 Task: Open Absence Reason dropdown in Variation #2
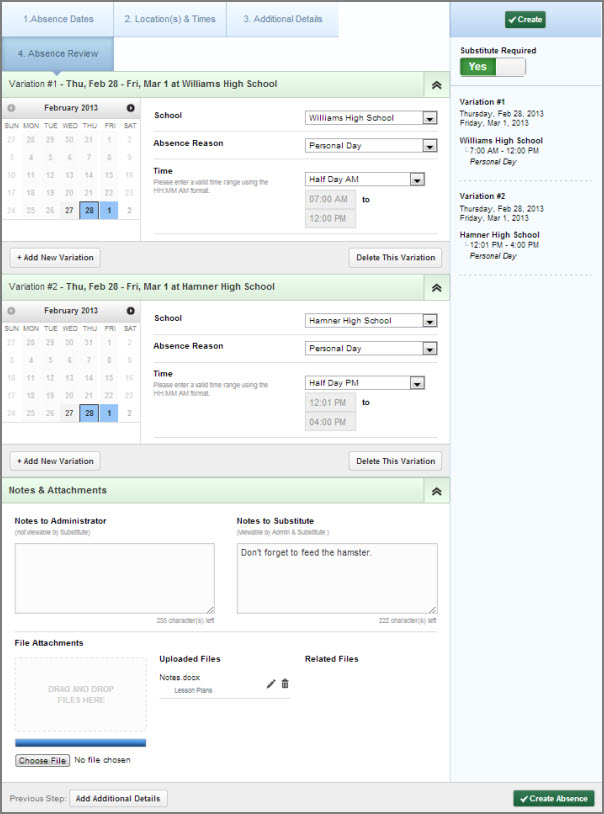(x=371, y=349)
